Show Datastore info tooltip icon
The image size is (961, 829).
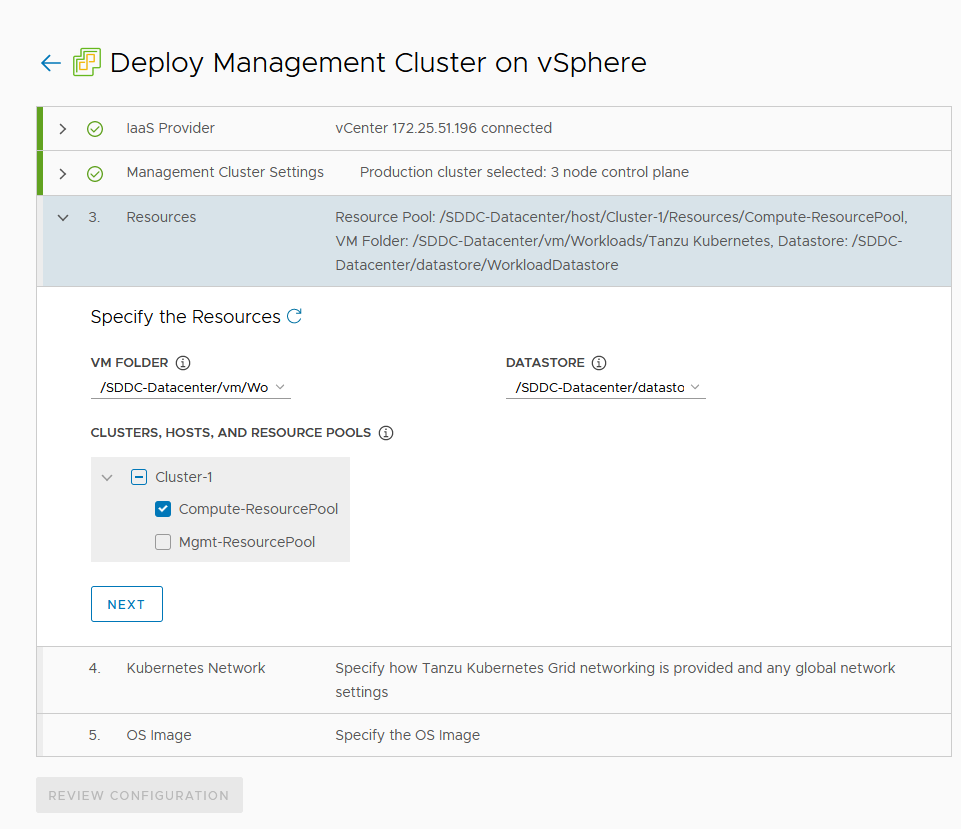click(599, 363)
